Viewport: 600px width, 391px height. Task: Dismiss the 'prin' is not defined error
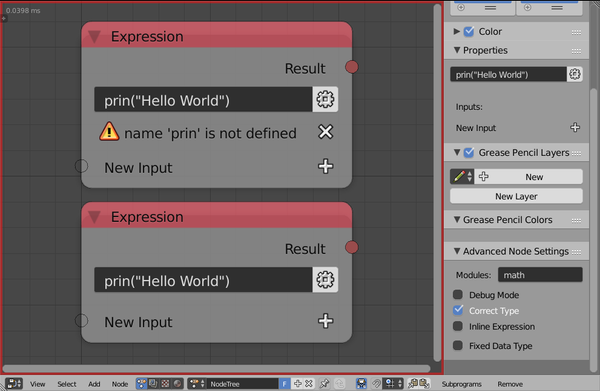(325, 132)
